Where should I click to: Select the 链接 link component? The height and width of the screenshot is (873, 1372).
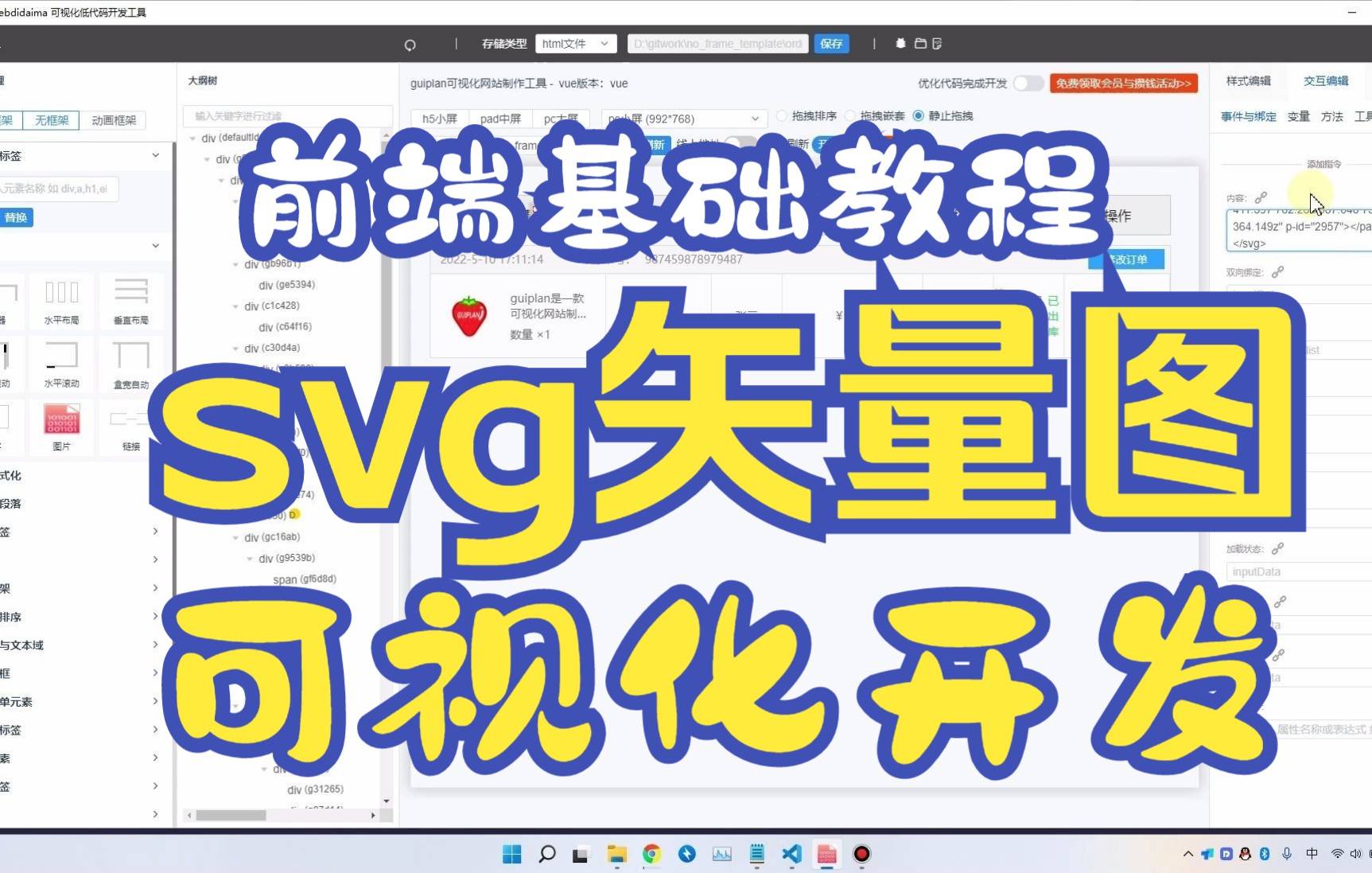130,427
